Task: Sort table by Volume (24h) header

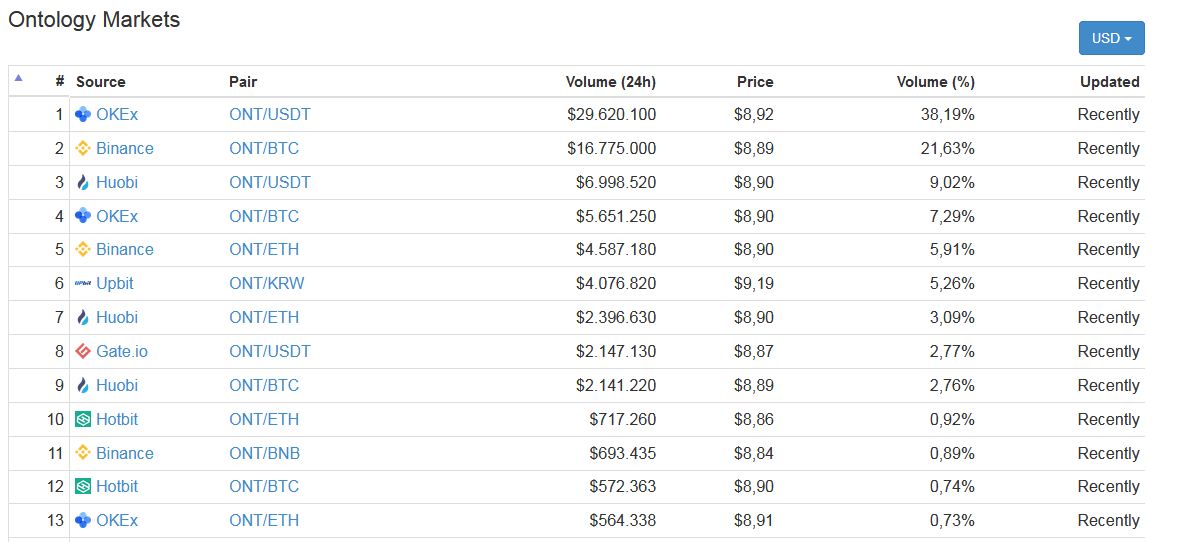Action: 610,82
